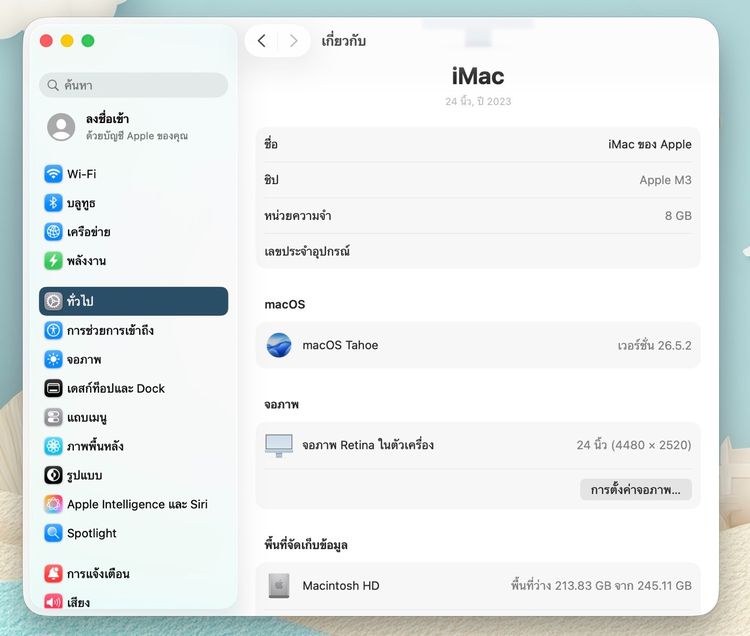This screenshot has height=636, width=750.
Task: Click the ทั่วไป general gear icon
Action: (x=53, y=301)
